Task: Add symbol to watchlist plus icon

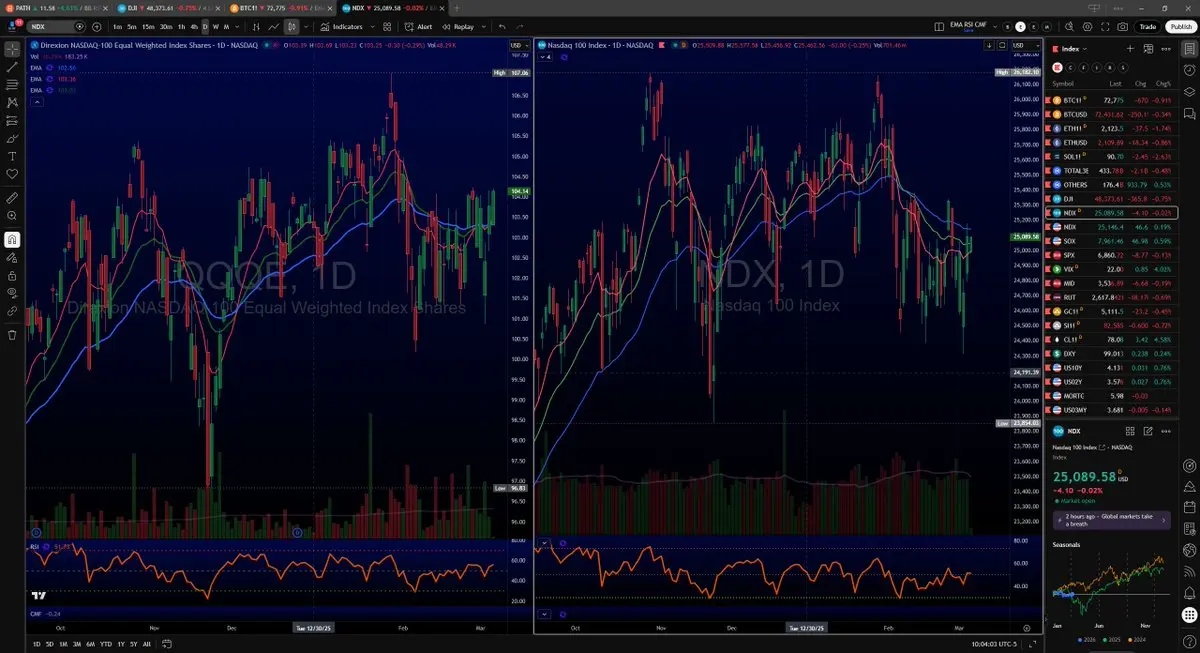Action: [1130, 48]
